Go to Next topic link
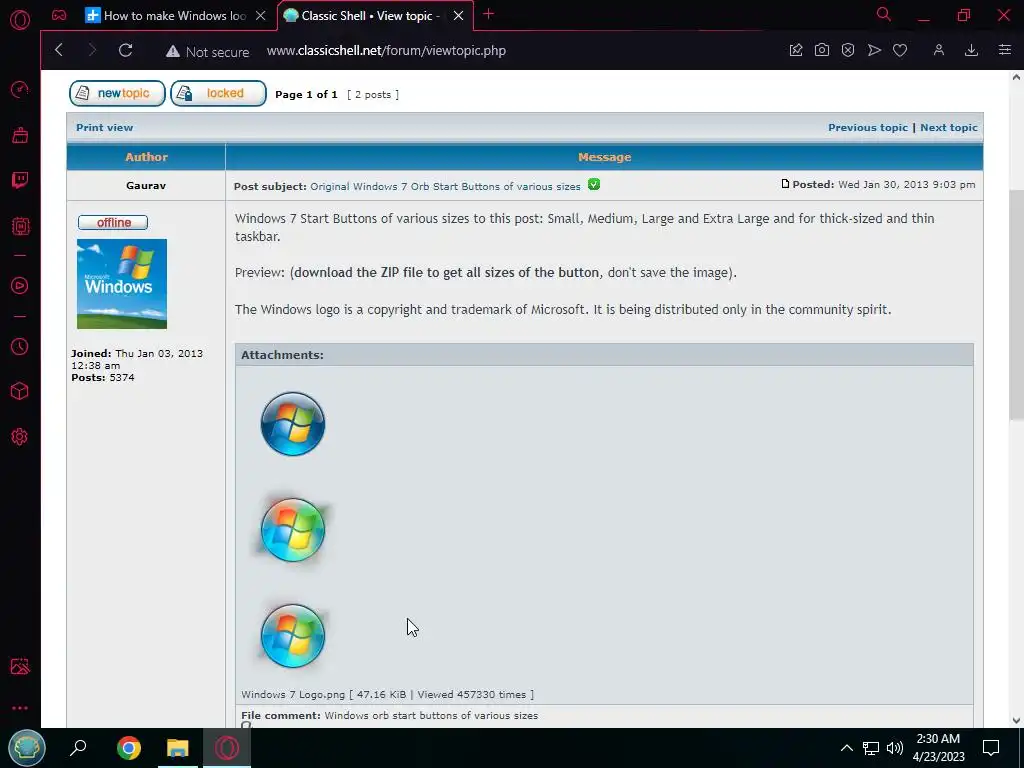Image resolution: width=1024 pixels, height=768 pixels. tap(949, 127)
